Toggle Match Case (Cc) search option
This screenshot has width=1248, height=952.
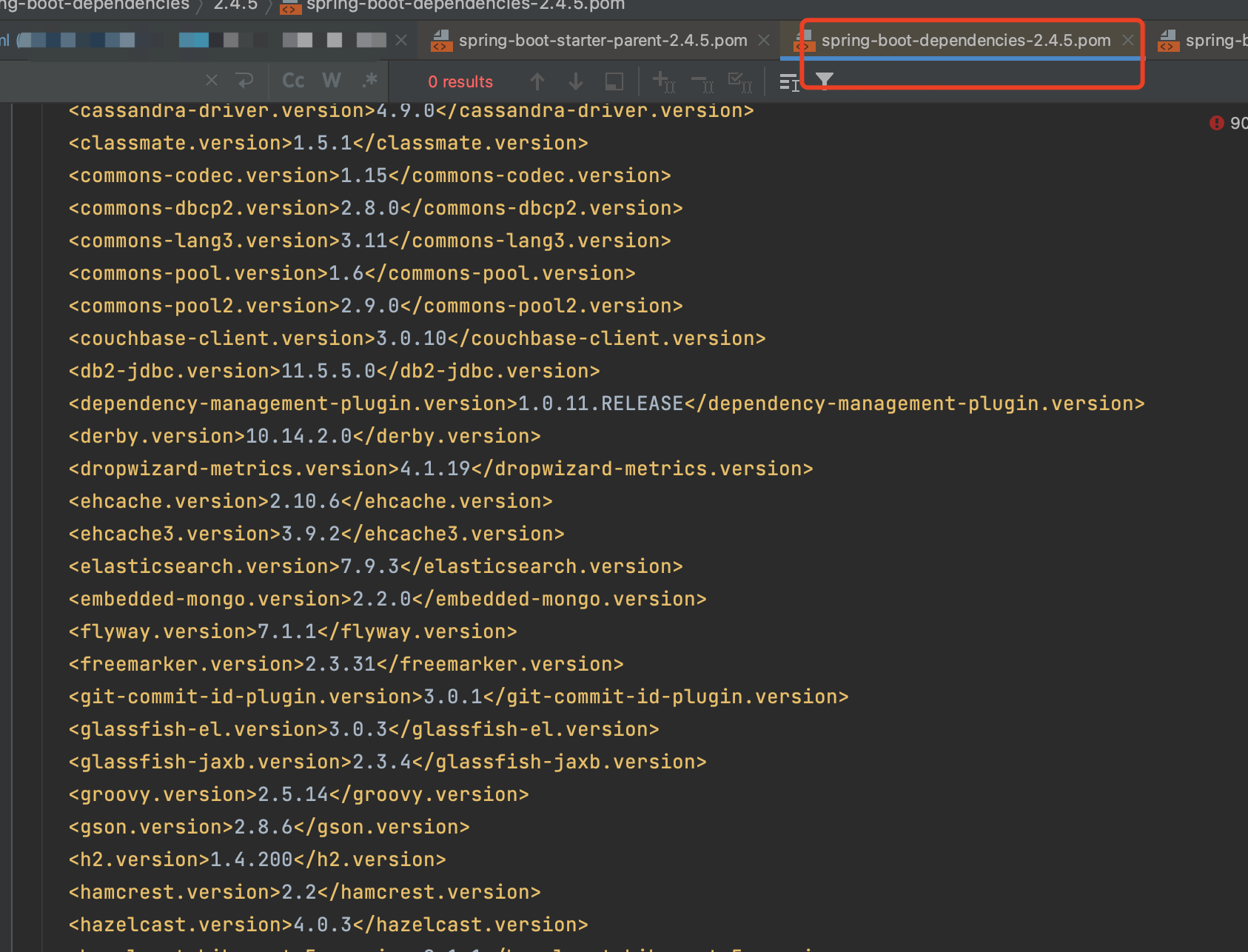click(x=294, y=80)
